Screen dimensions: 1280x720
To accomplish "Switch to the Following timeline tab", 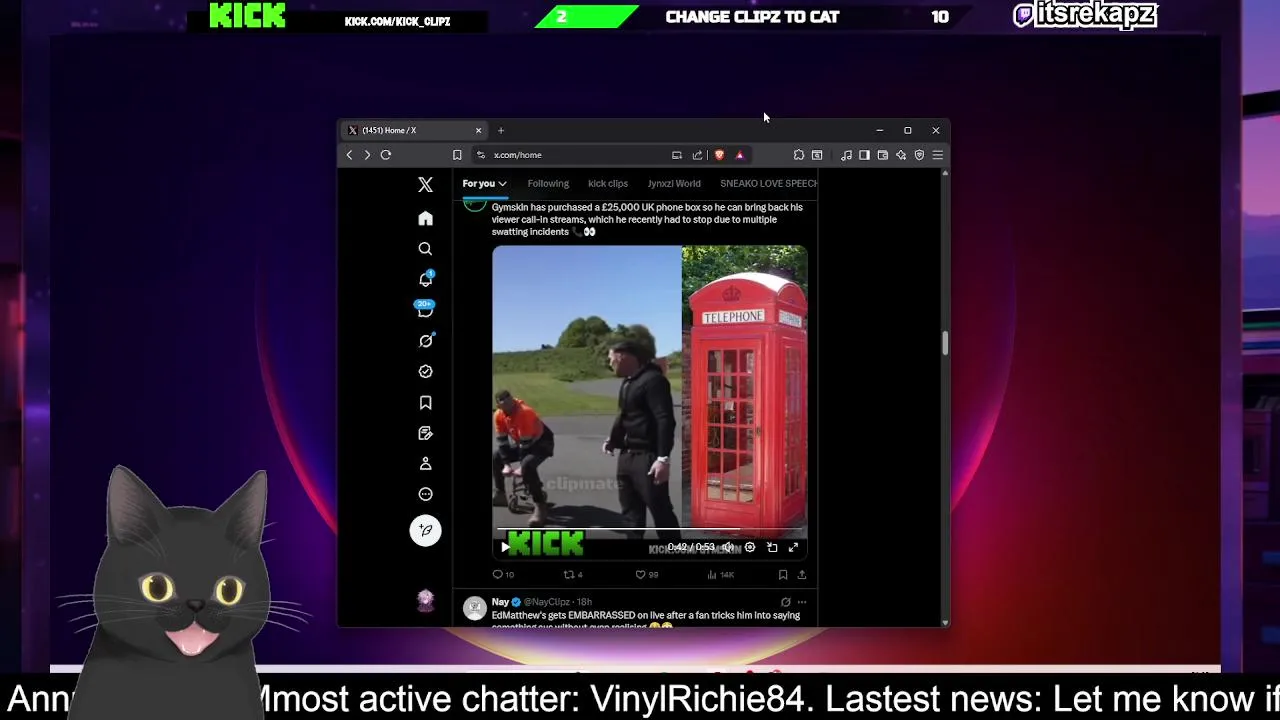I will coord(548,184).
